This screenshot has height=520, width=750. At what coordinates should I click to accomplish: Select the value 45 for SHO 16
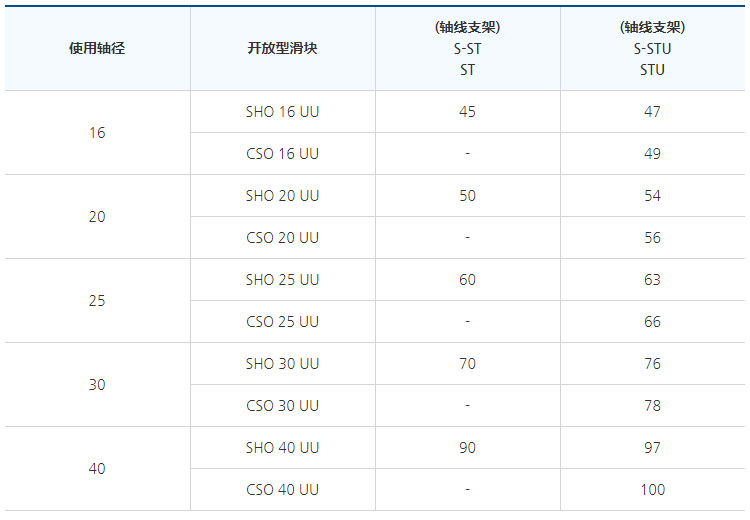click(467, 111)
